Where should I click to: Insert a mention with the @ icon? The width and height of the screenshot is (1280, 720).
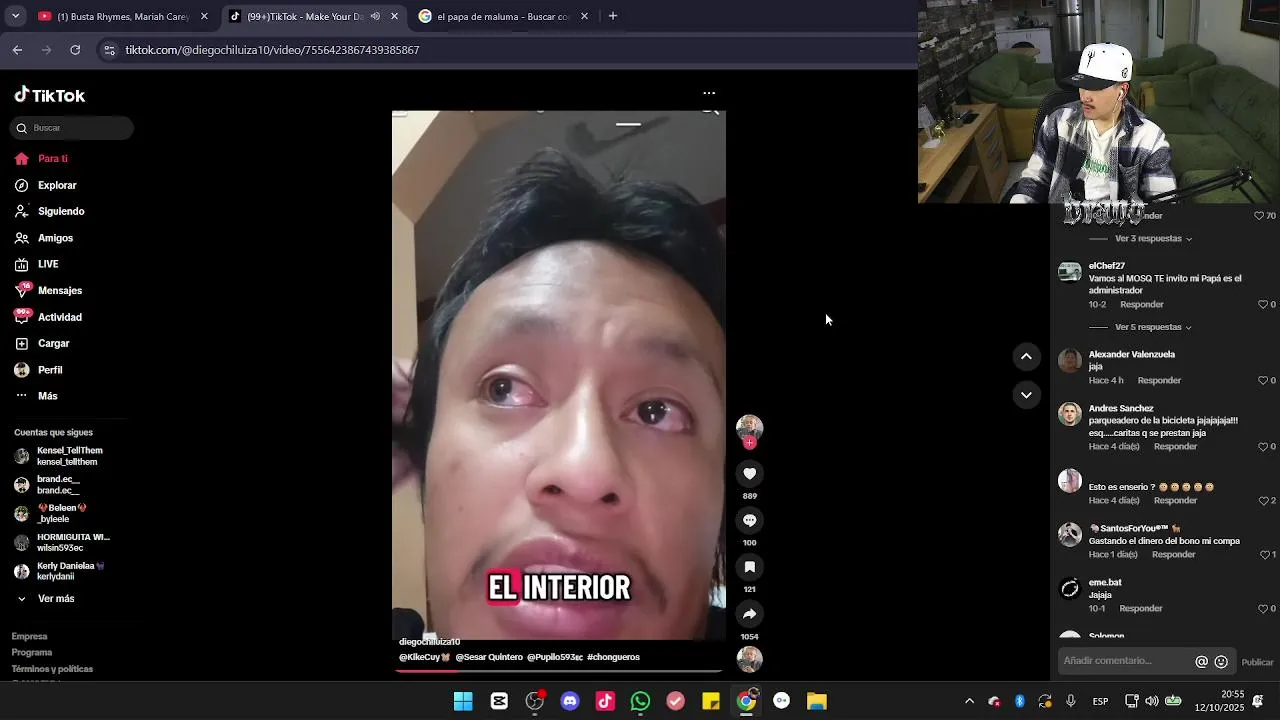[1202, 662]
